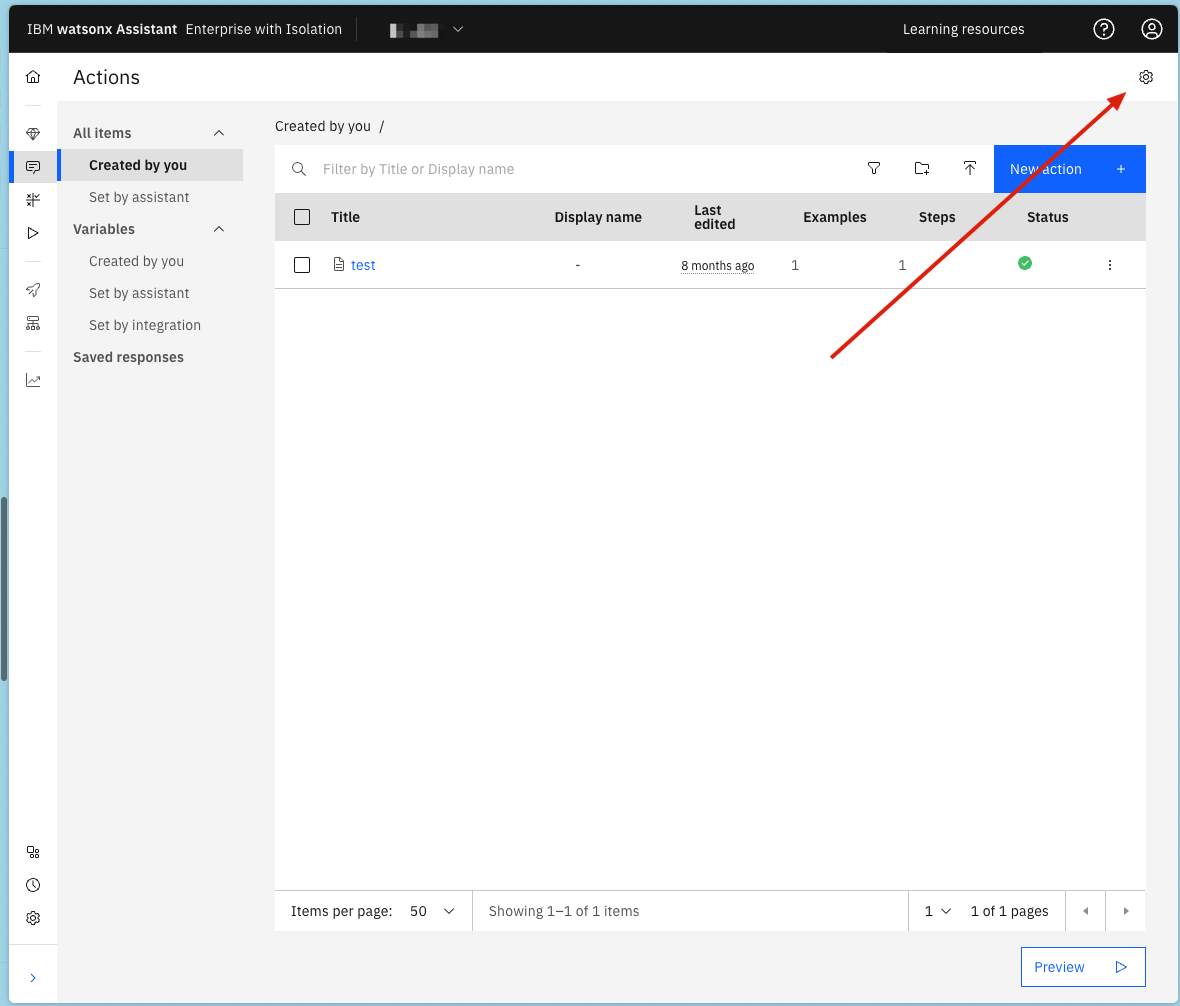Screen dimensions: 1180x1006
Task: Open the test action link
Action: (363, 265)
